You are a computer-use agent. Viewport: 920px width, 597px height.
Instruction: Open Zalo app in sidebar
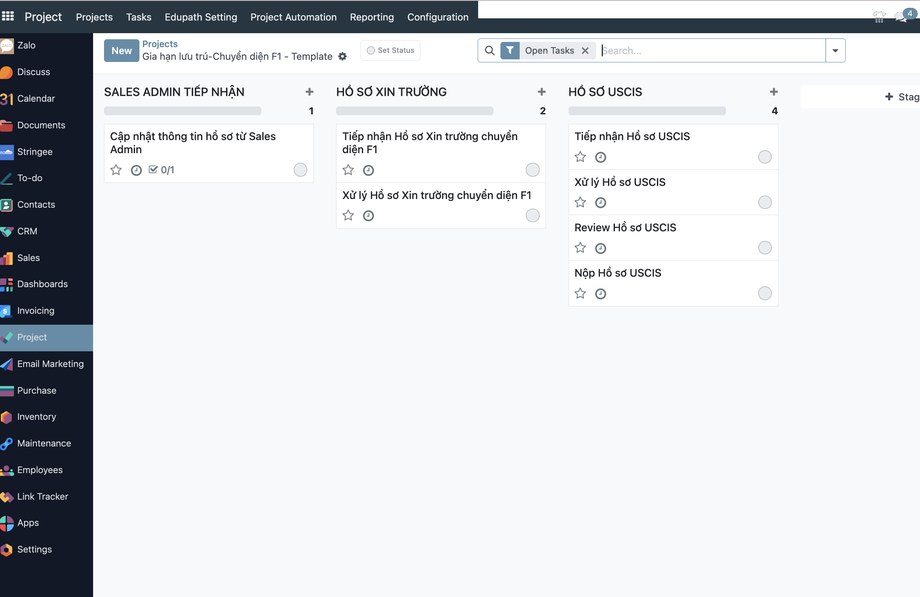(46, 45)
